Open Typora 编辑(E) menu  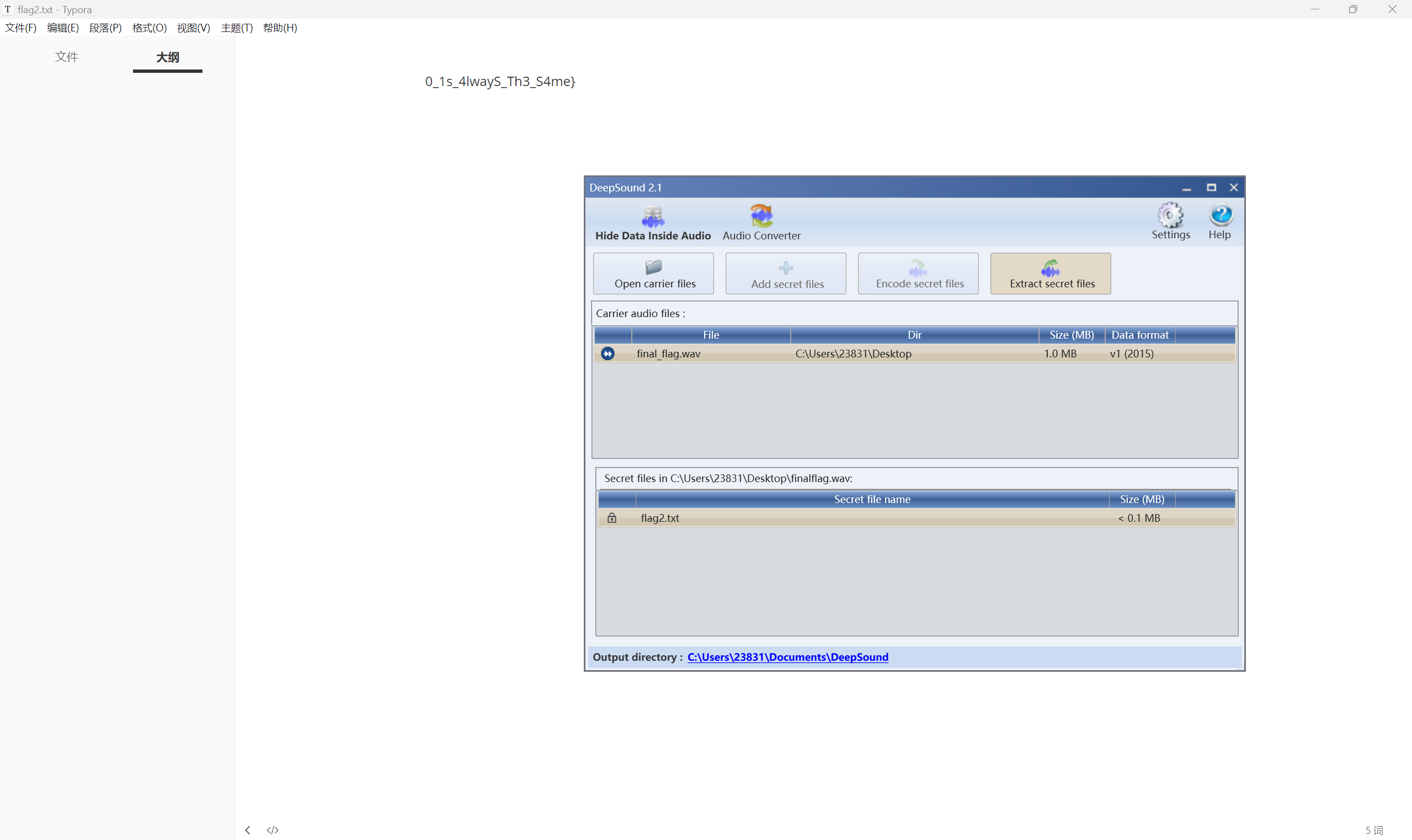[x=63, y=28]
